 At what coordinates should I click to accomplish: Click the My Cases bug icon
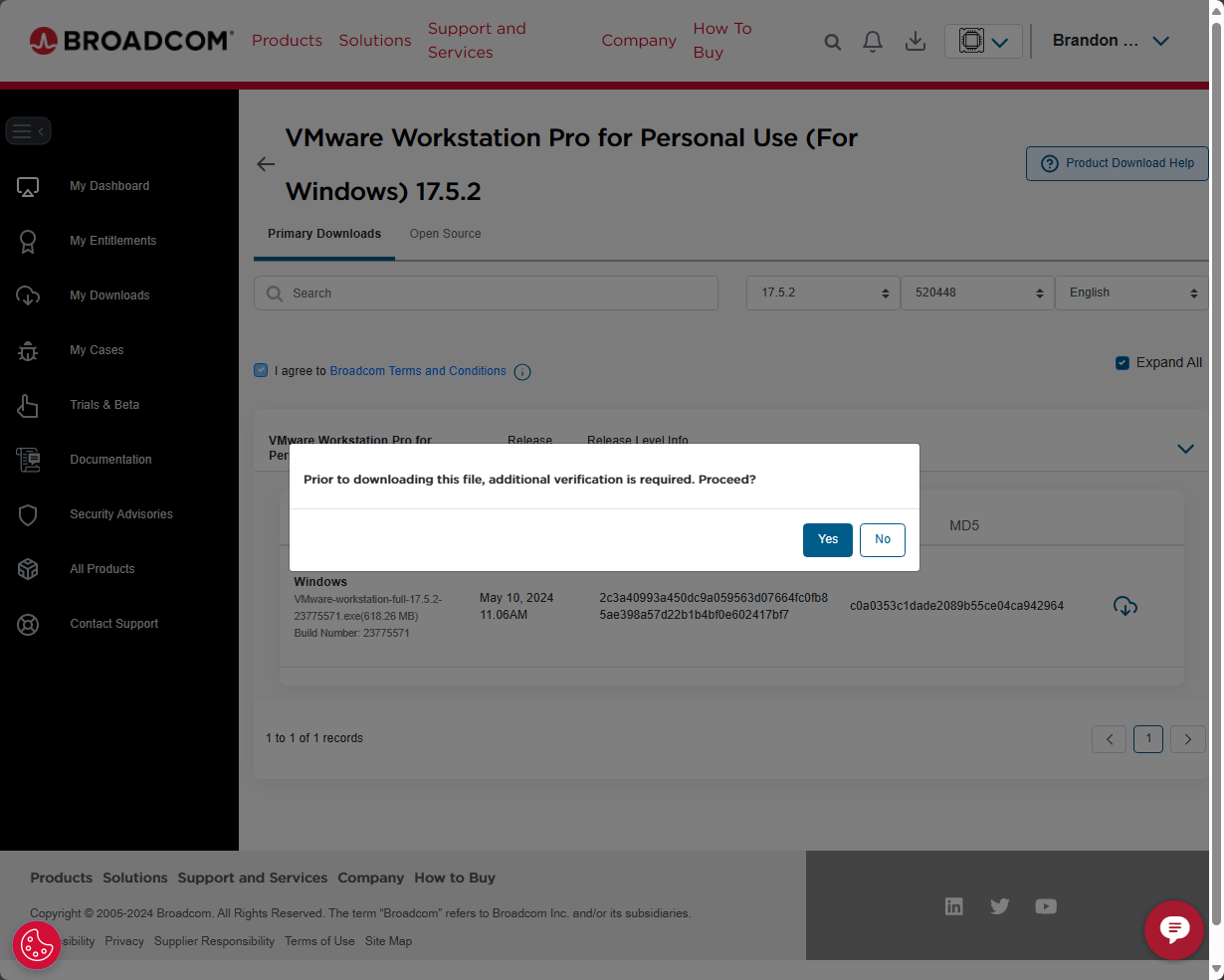[28, 350]
